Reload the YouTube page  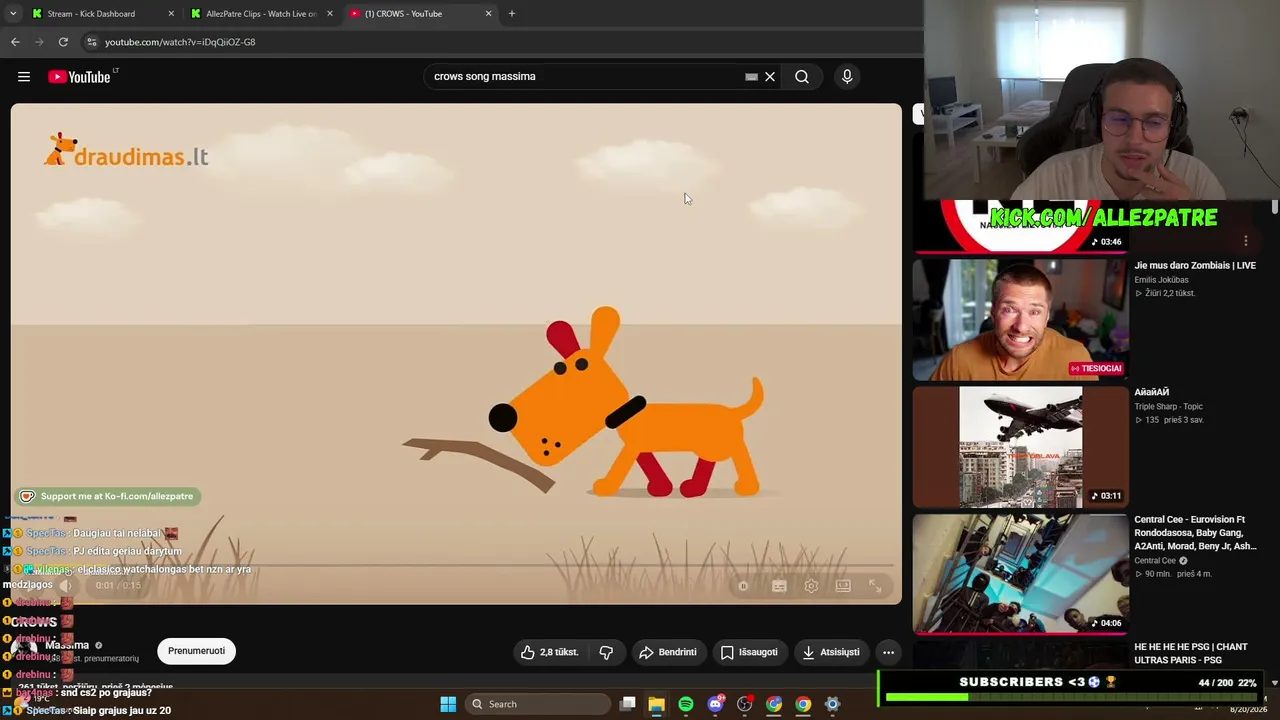point(63,42)
